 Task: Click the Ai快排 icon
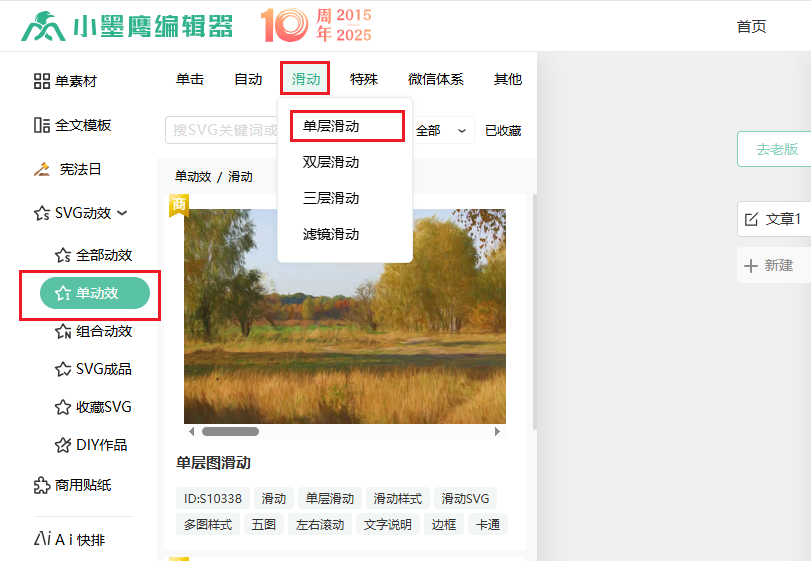[x=42, y=539]
